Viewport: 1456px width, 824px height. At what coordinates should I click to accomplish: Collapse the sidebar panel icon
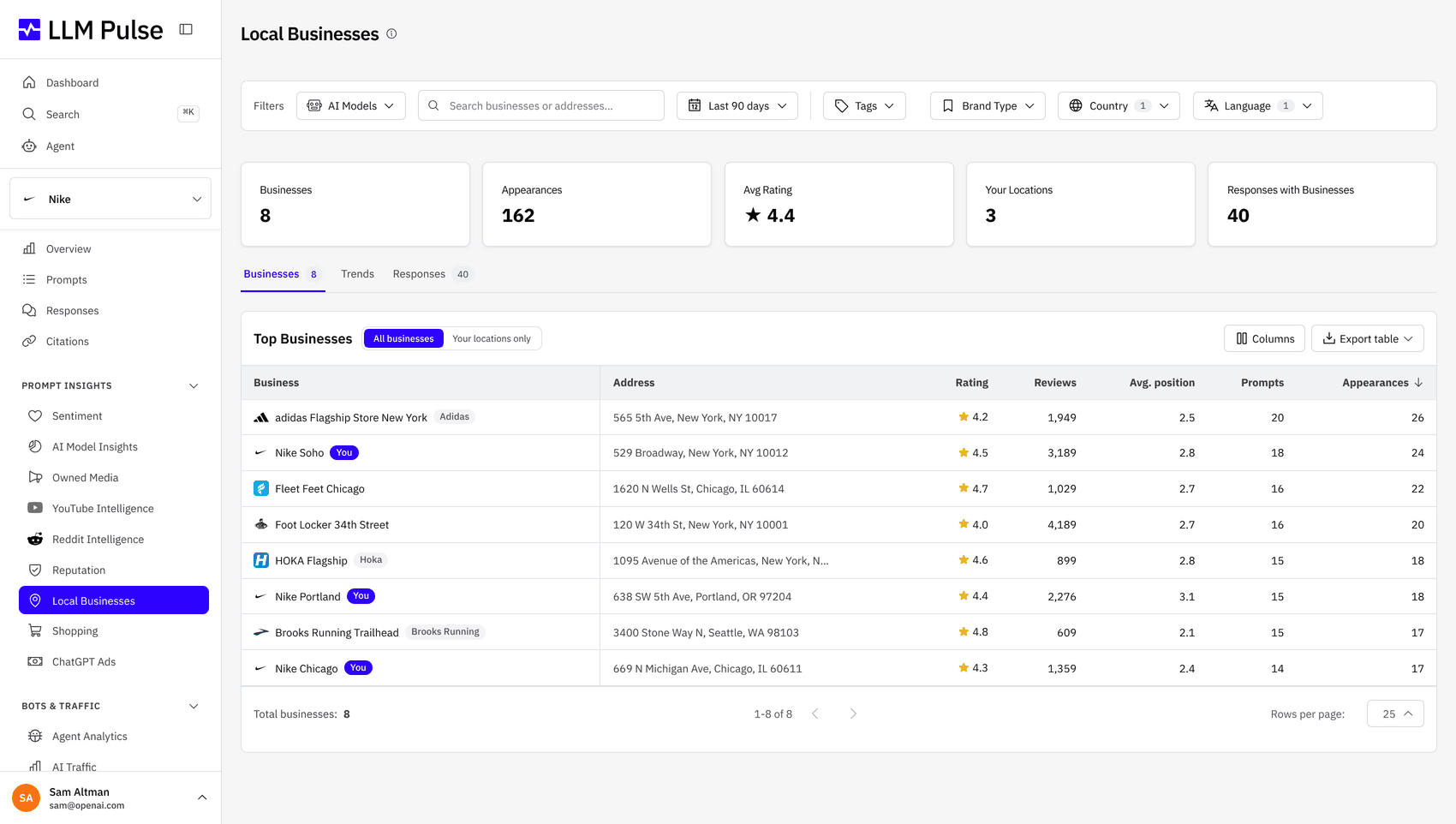(186, 29)
